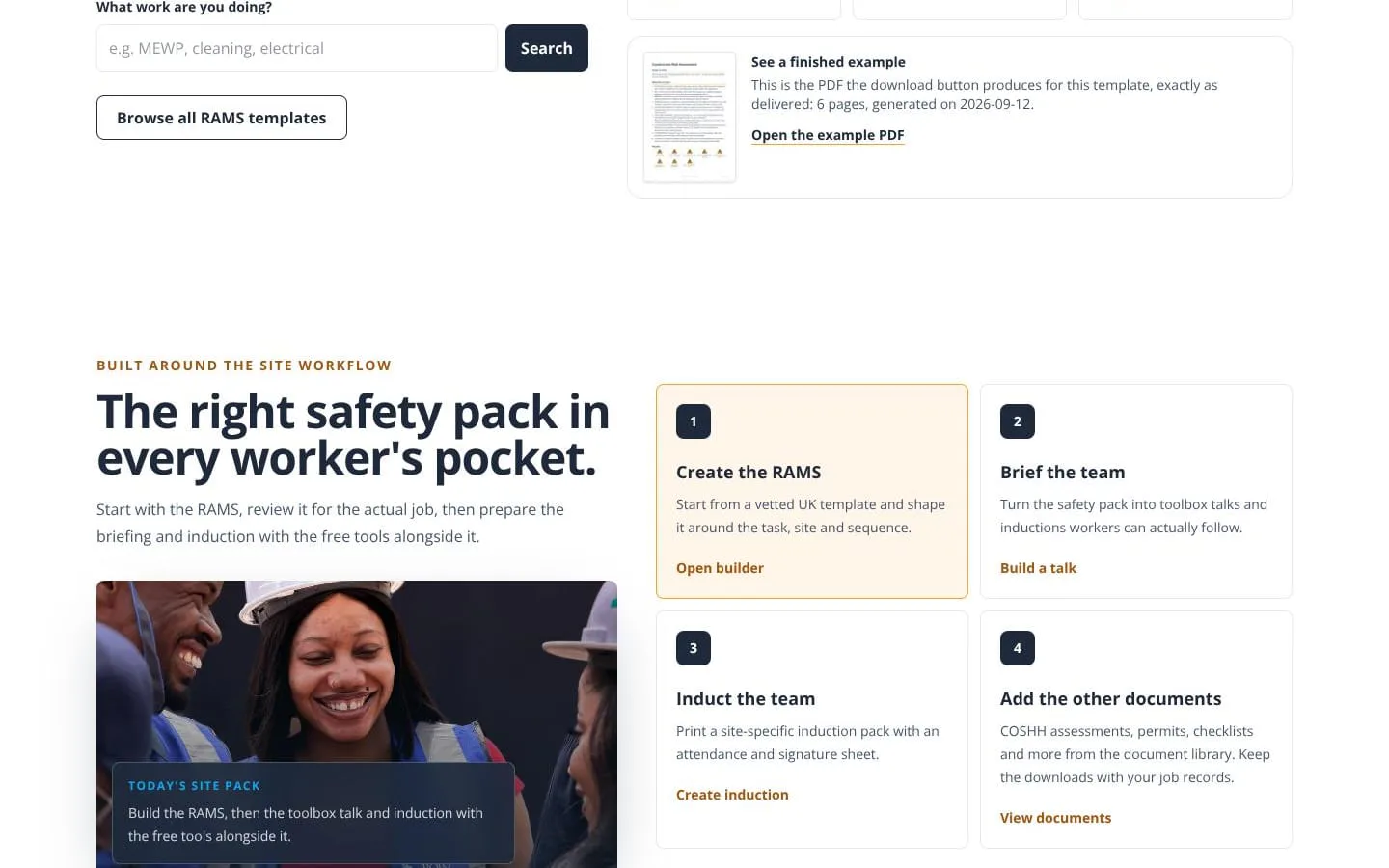Follow the View documents link
Screen dimensions: 1389x868
pos(1055,818)
